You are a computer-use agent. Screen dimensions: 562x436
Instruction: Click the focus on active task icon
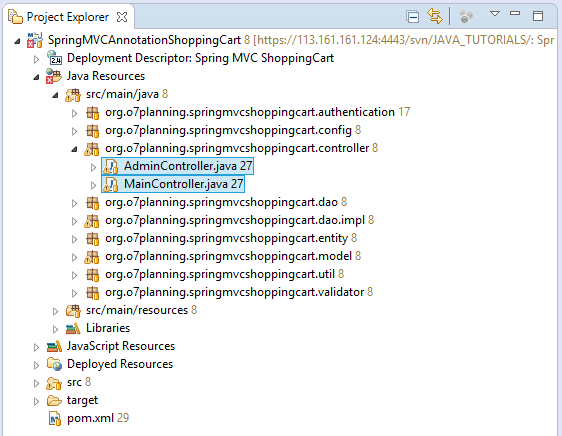pos(466,16)
